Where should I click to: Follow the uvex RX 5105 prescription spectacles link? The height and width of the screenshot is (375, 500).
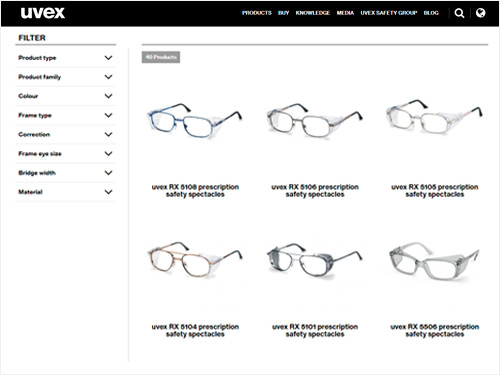coord(434,191)
